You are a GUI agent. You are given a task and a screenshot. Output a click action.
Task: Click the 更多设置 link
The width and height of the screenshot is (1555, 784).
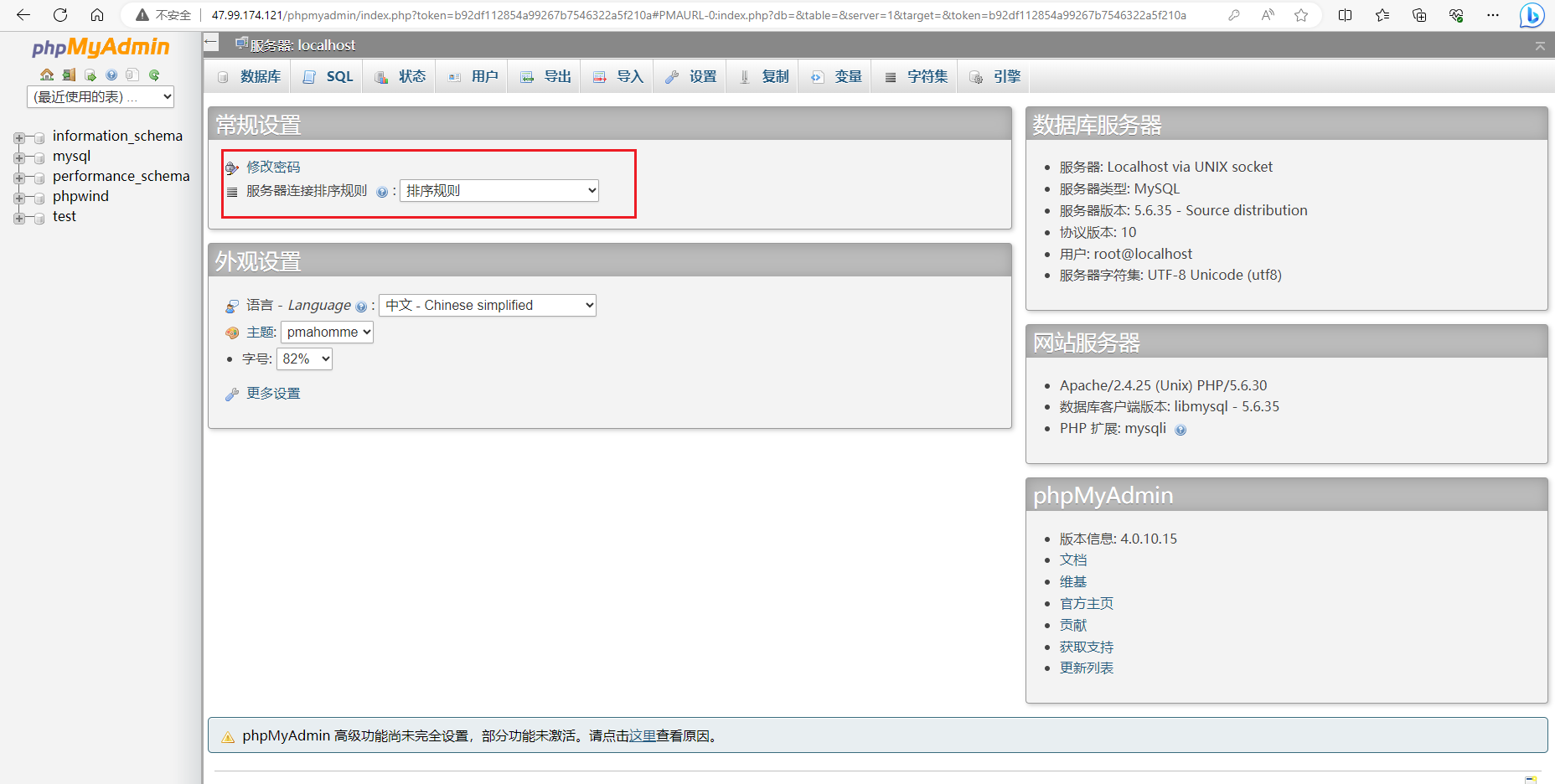click(x=273, y=394)
